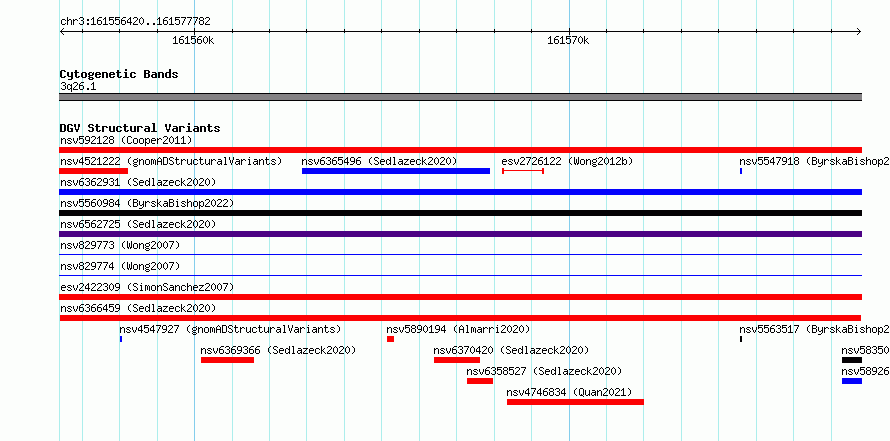The height and width of the screenshot is (441, 890).
Task: Click the tiny black nsv5563517 marker
Action: click(x=741, y=339)
